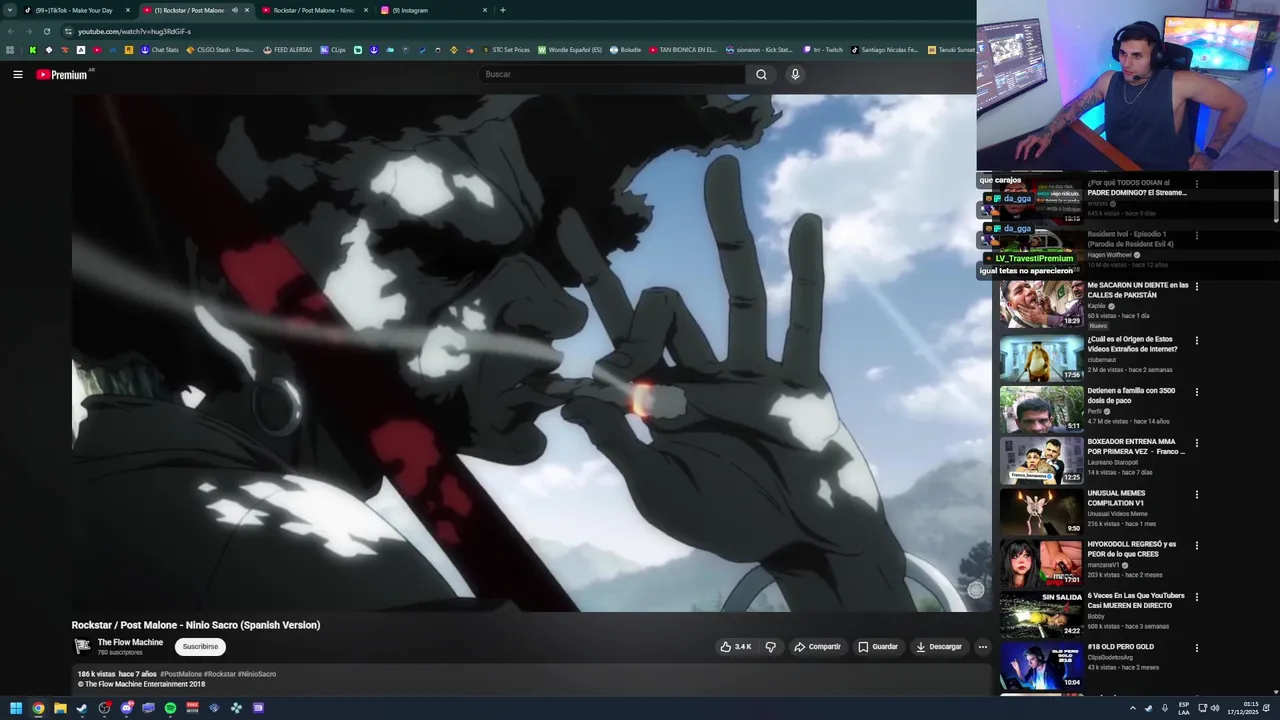
Task: Click the address bar URL
Action: pyautogui.click(x=134, y=31)
